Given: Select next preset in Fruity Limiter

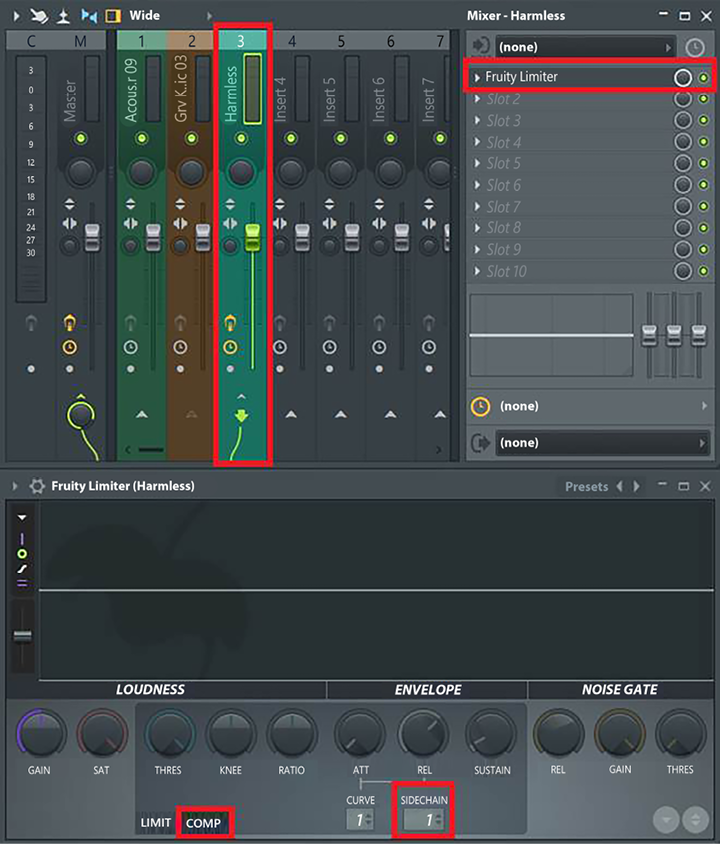Looking at the screenshot, I should tap(637, 487).
